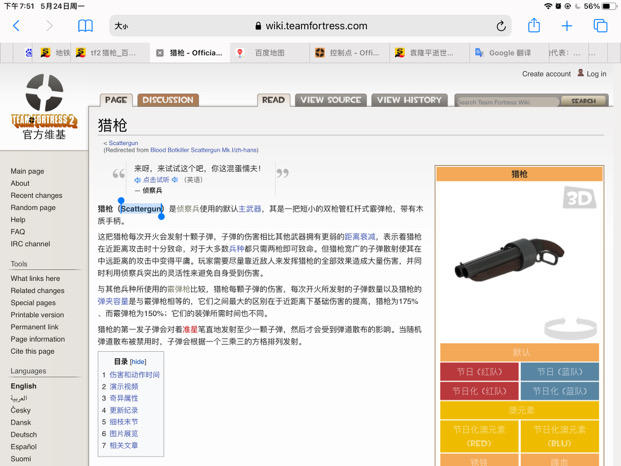Screen dimensions: 621x466
Task: Open Random page in sidebar
Action: click(x=33, y=207)
